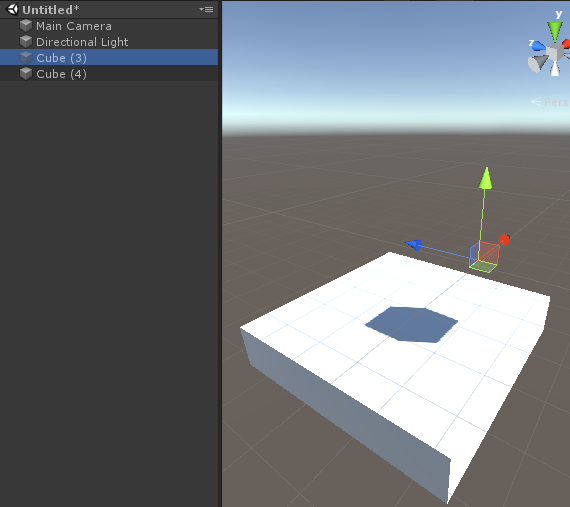This screenshot has height=507, width=570.
Task: Click the blue Z move arrow handle
Action: point(414,245)
